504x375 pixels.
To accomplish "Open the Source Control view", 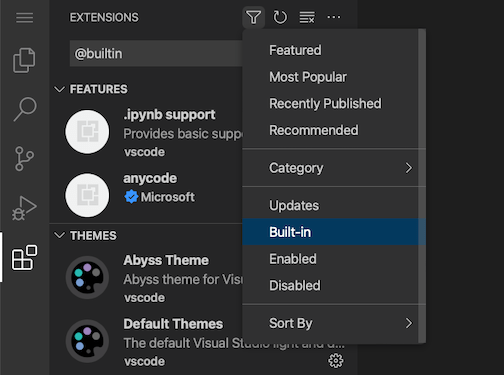I will (24, 159).
